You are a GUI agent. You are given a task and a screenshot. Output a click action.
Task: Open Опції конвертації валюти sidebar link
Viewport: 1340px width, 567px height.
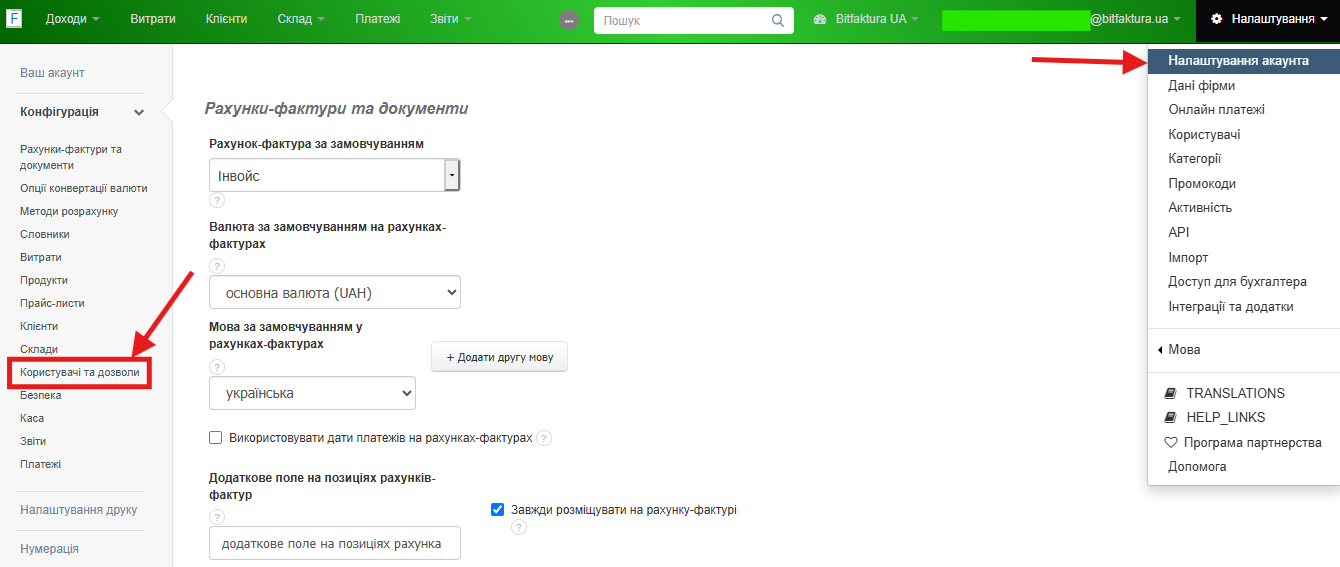click(x=84, y=188)
